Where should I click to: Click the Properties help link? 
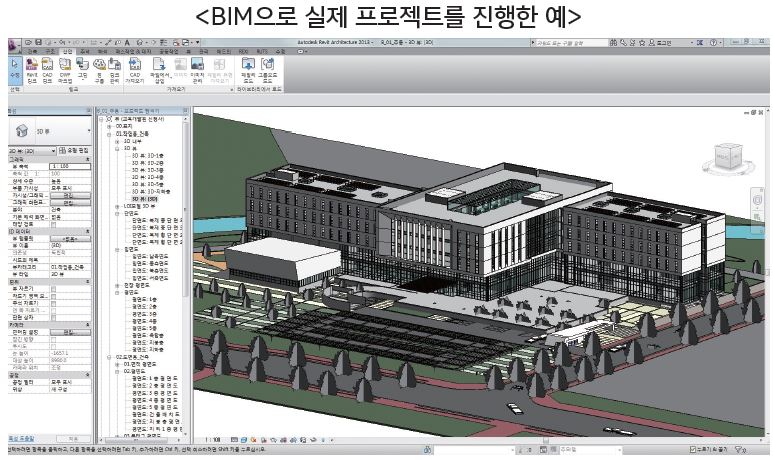[x=22, y=439]
